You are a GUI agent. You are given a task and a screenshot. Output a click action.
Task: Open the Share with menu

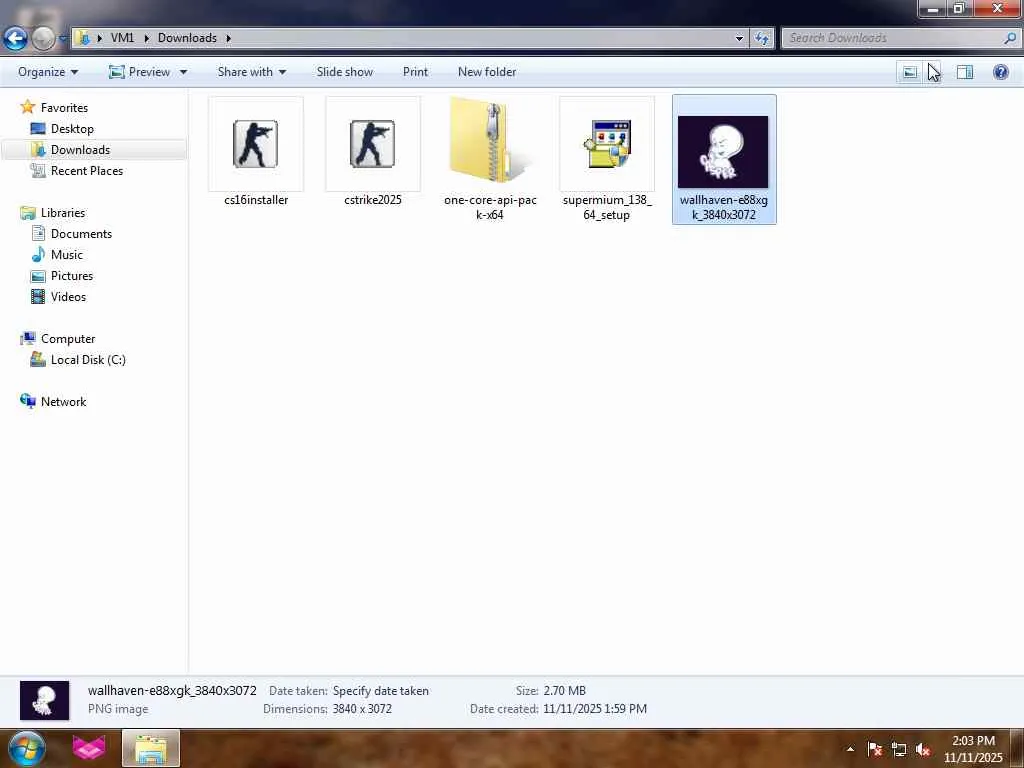[251, 72]
